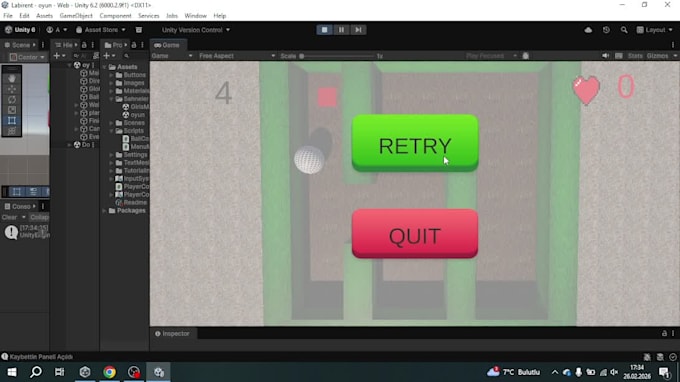Lock the Project panel

pos(134,45)
